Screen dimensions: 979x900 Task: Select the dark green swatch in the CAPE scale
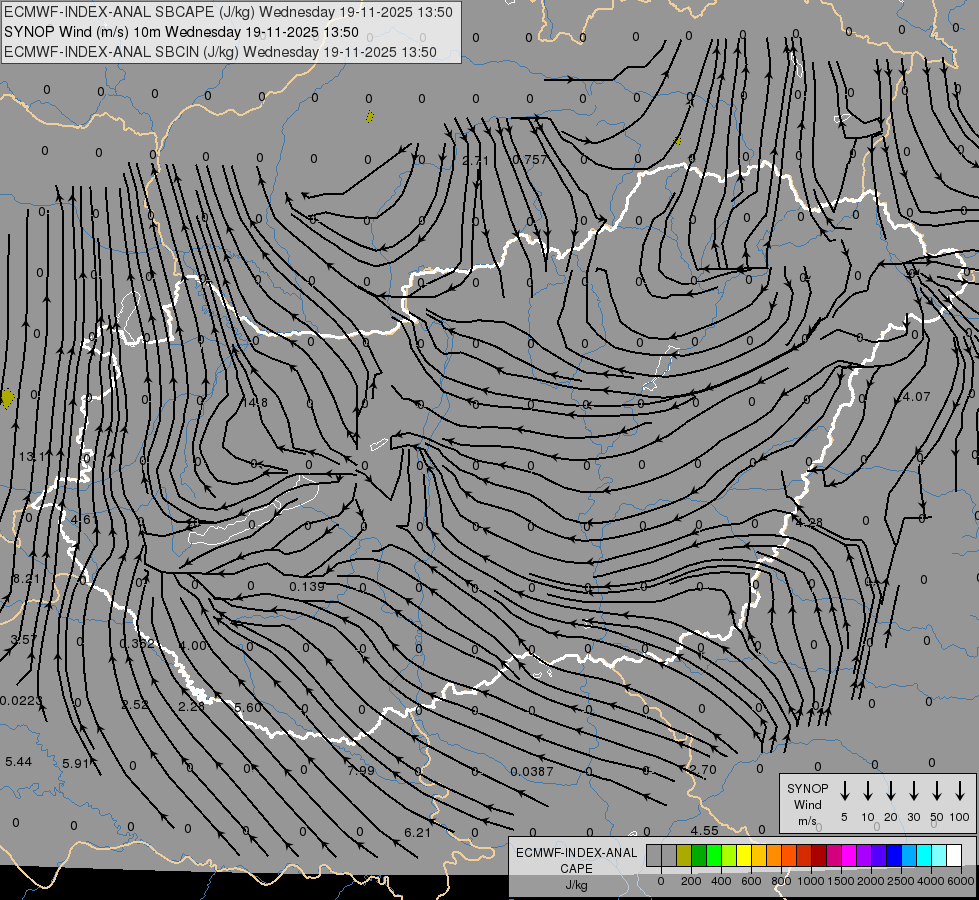[x=699, y=855]
